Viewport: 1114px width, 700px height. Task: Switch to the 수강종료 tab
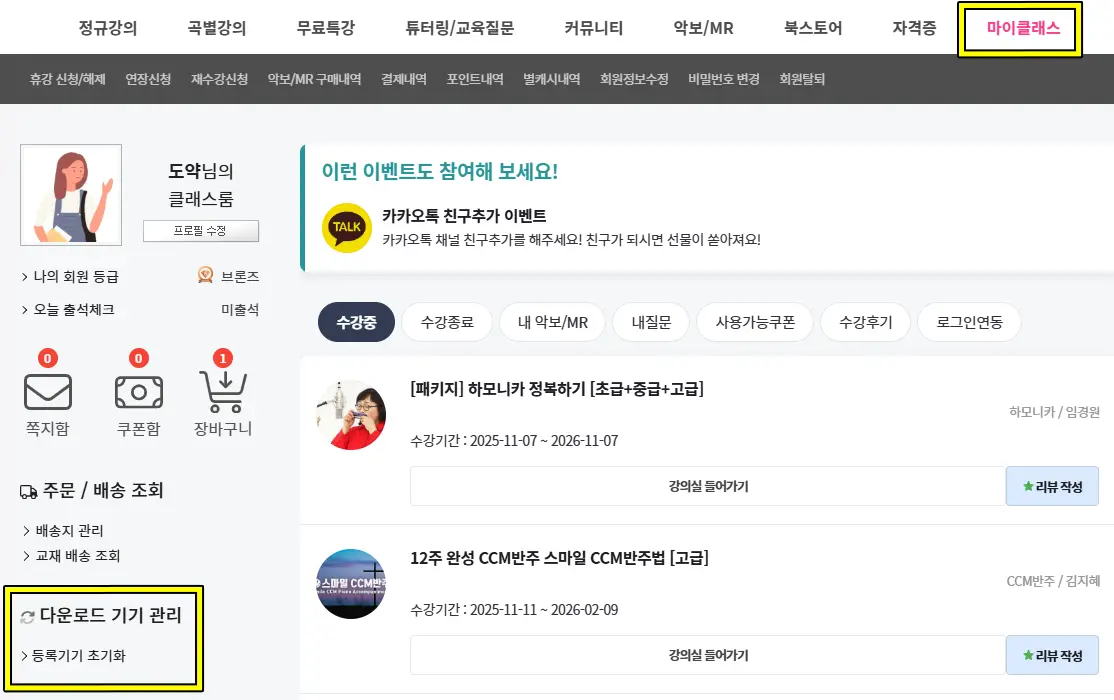click(x=447, y=323)
